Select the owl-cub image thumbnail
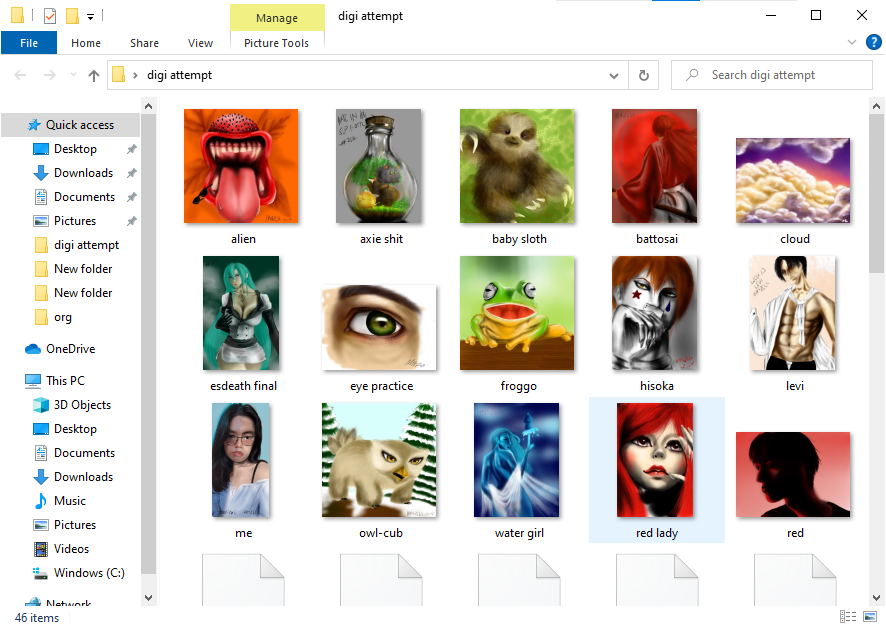886x630 pixels. click(379, 460)
